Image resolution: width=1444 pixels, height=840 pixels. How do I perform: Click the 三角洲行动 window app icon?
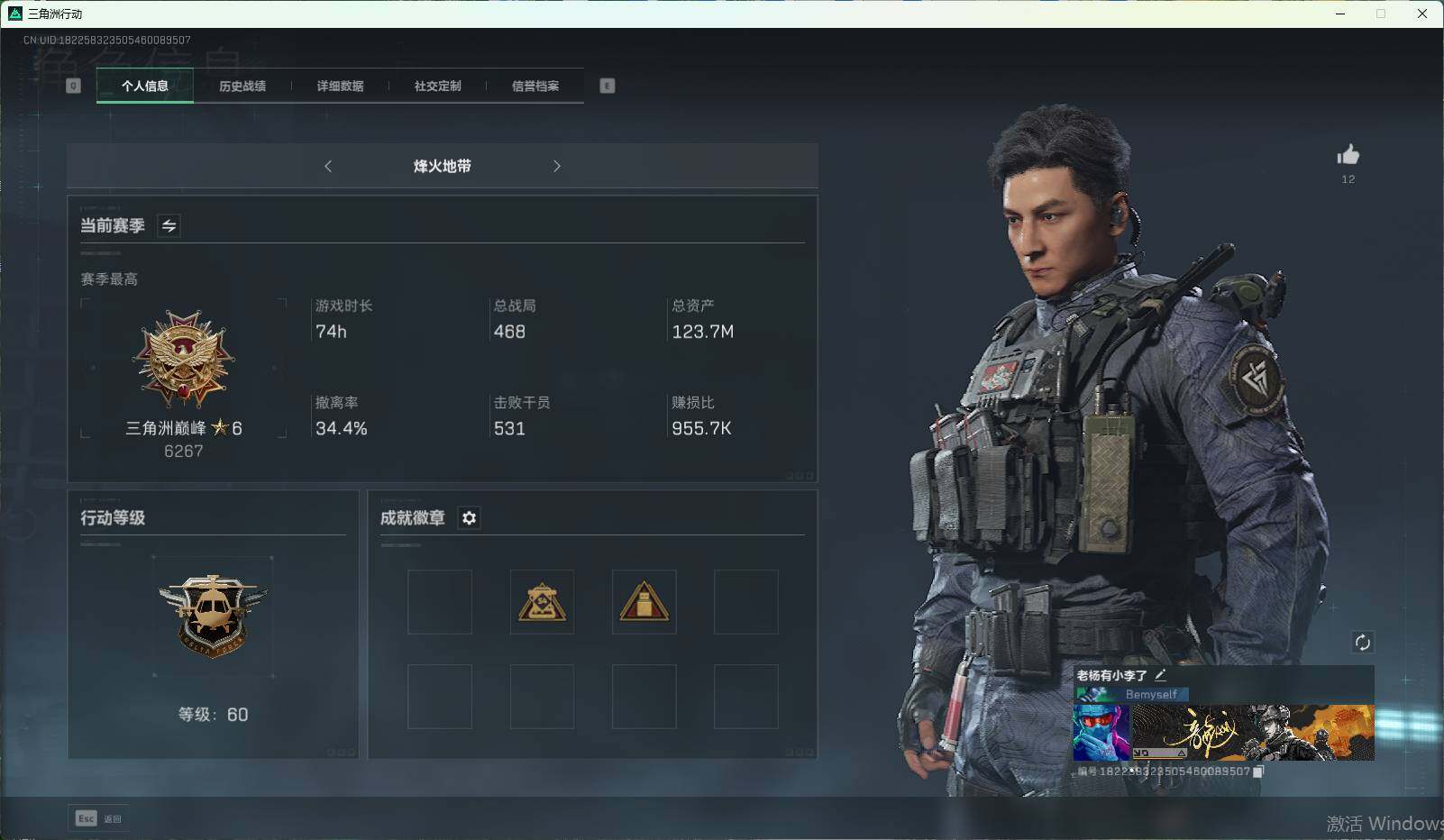click(x=14, y=14)
